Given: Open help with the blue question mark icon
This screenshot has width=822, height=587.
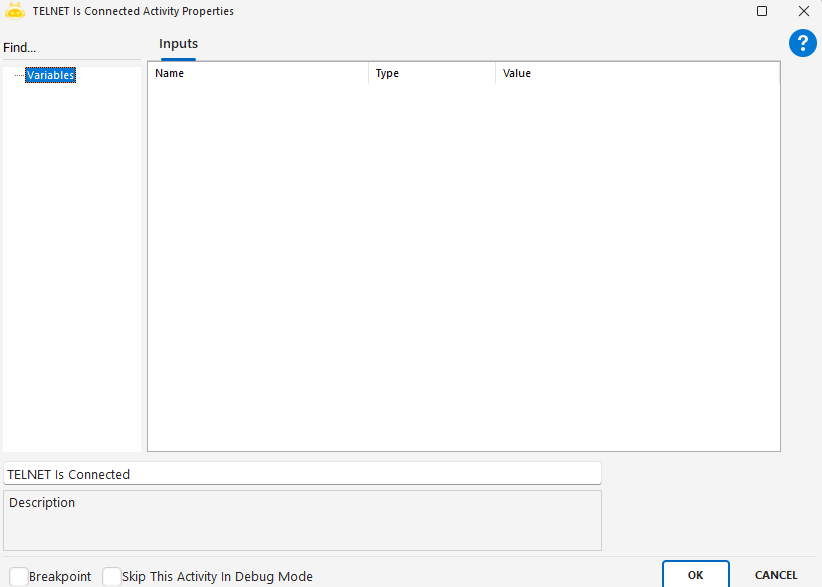Looking at the screenshot, I should pyautogui.click(x=803, y=43).
